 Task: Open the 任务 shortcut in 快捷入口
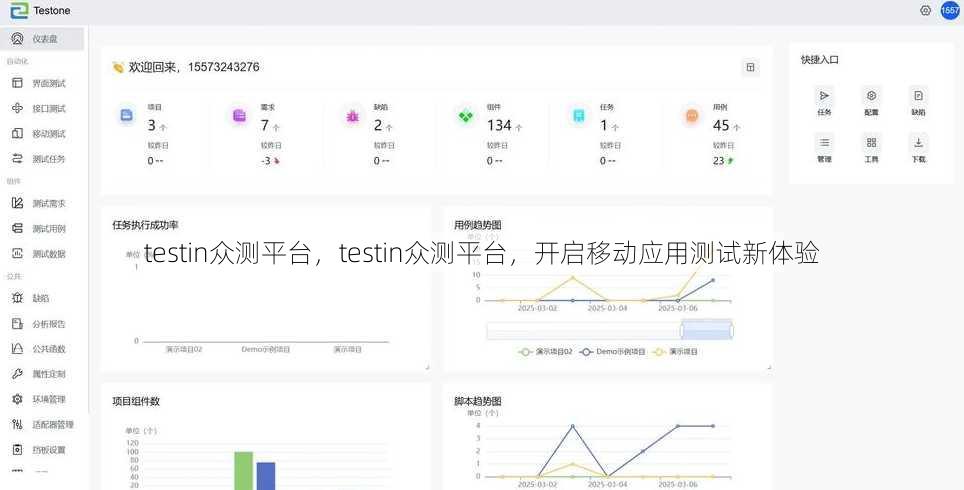824,101
